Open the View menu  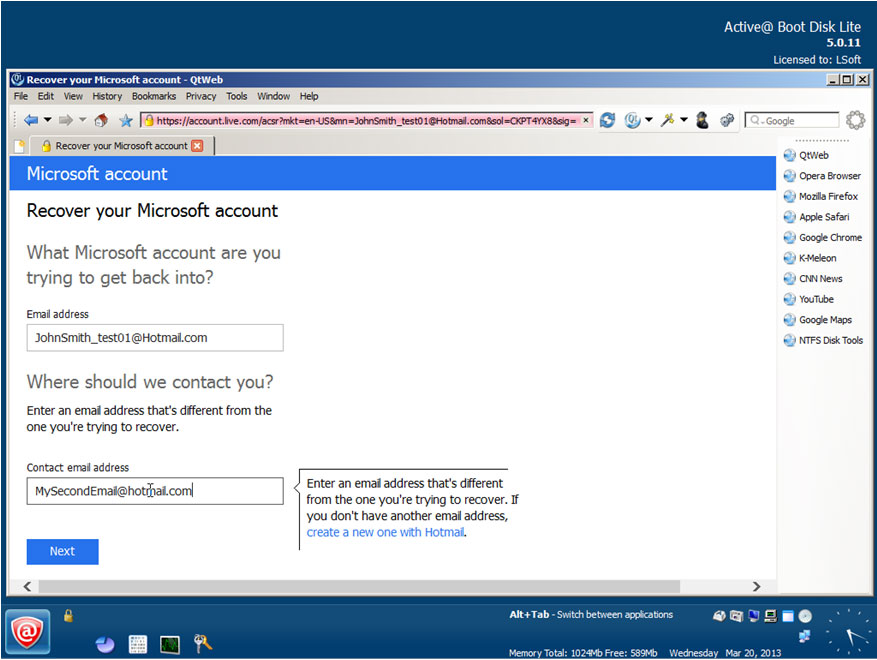[x=73, y=96]
